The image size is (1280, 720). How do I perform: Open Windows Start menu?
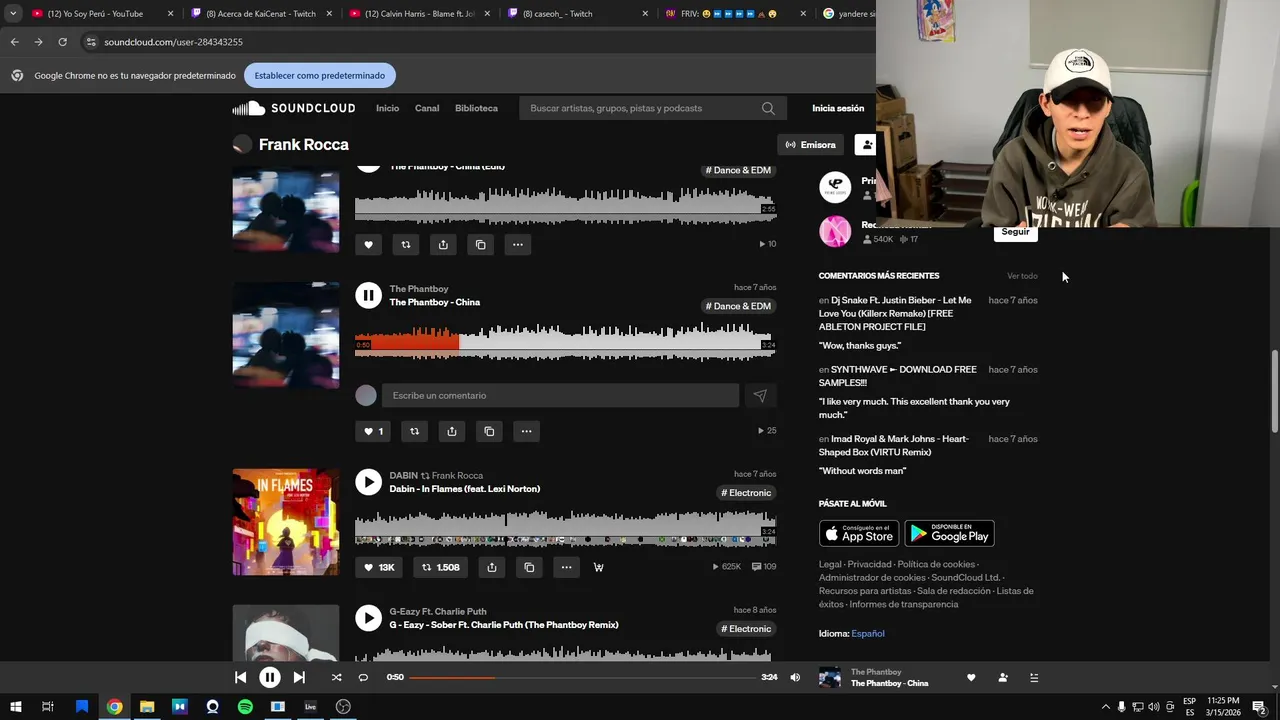tap(16, 707)
